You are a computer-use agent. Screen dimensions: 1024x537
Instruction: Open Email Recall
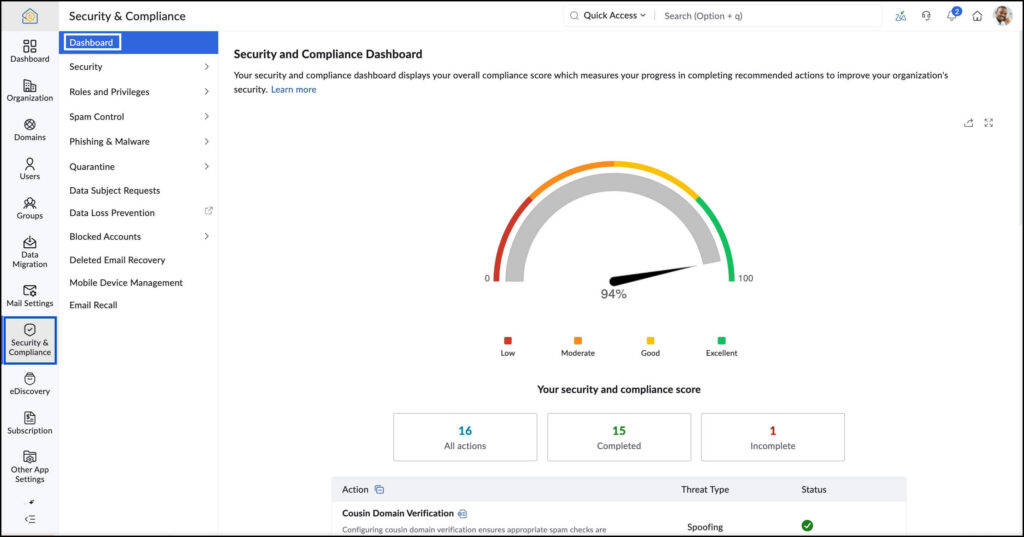93,304
